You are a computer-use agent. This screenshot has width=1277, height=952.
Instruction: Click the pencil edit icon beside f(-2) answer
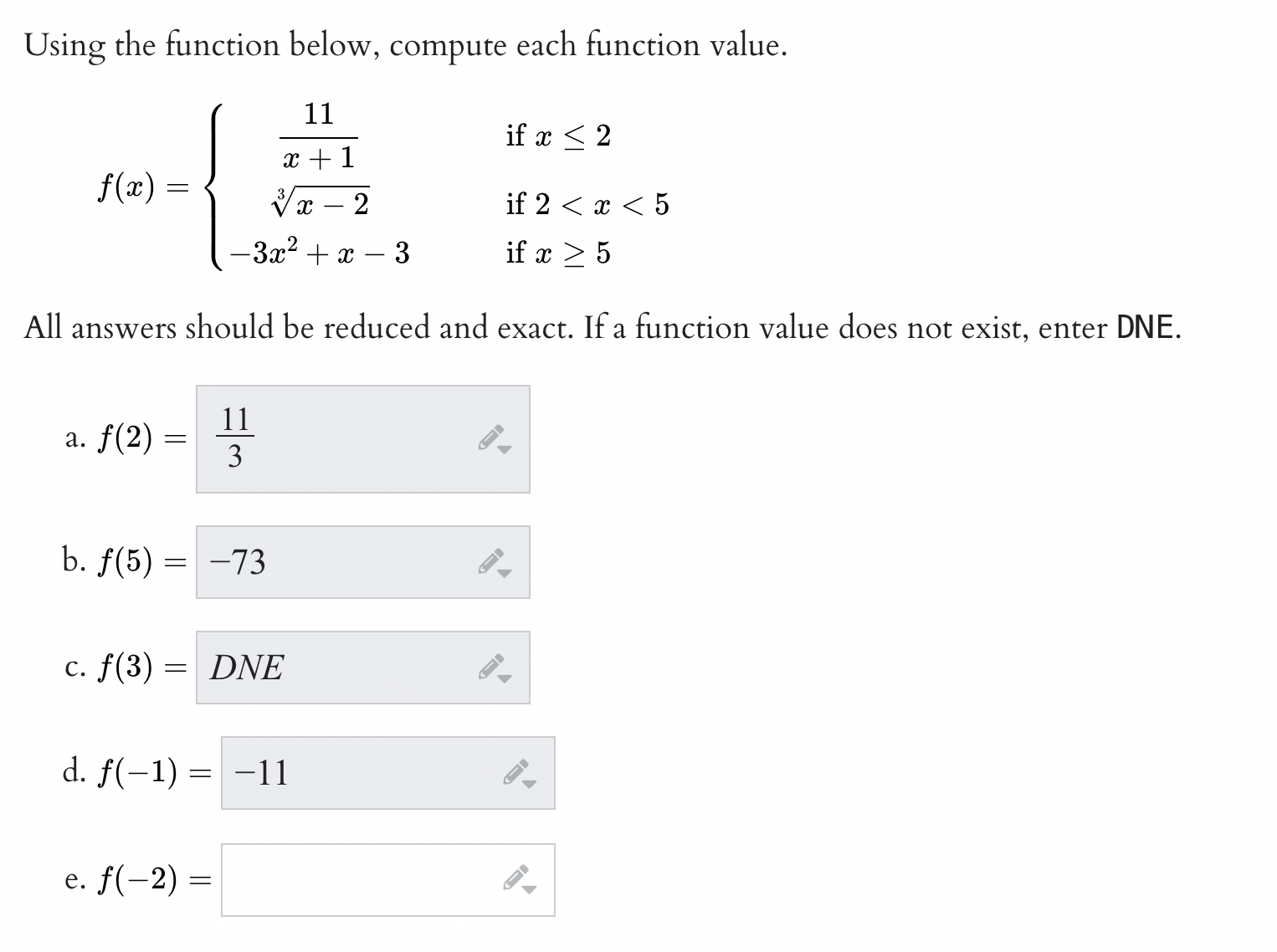[x=517, y=878]
